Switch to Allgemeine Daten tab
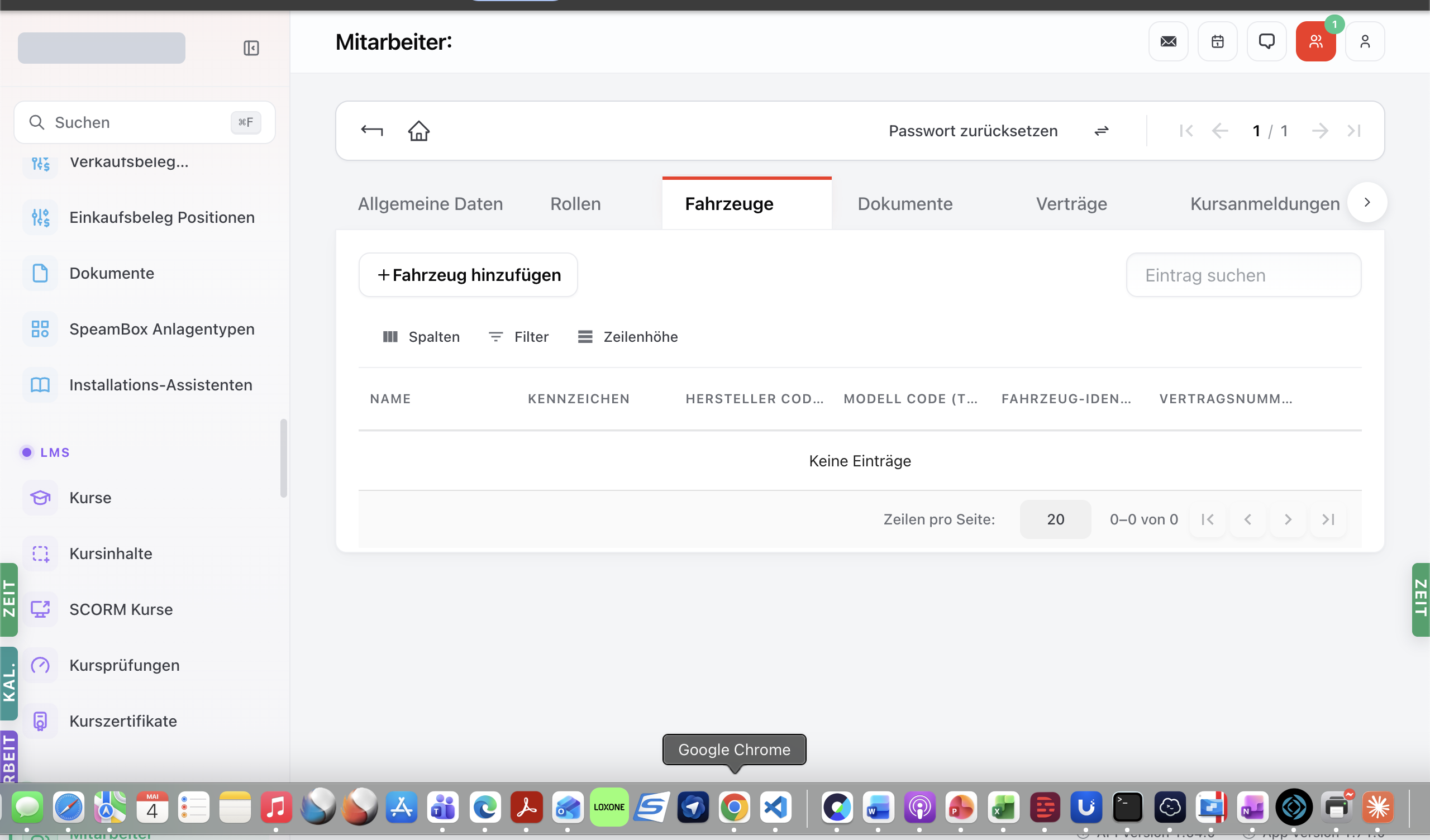 point(430,204)
